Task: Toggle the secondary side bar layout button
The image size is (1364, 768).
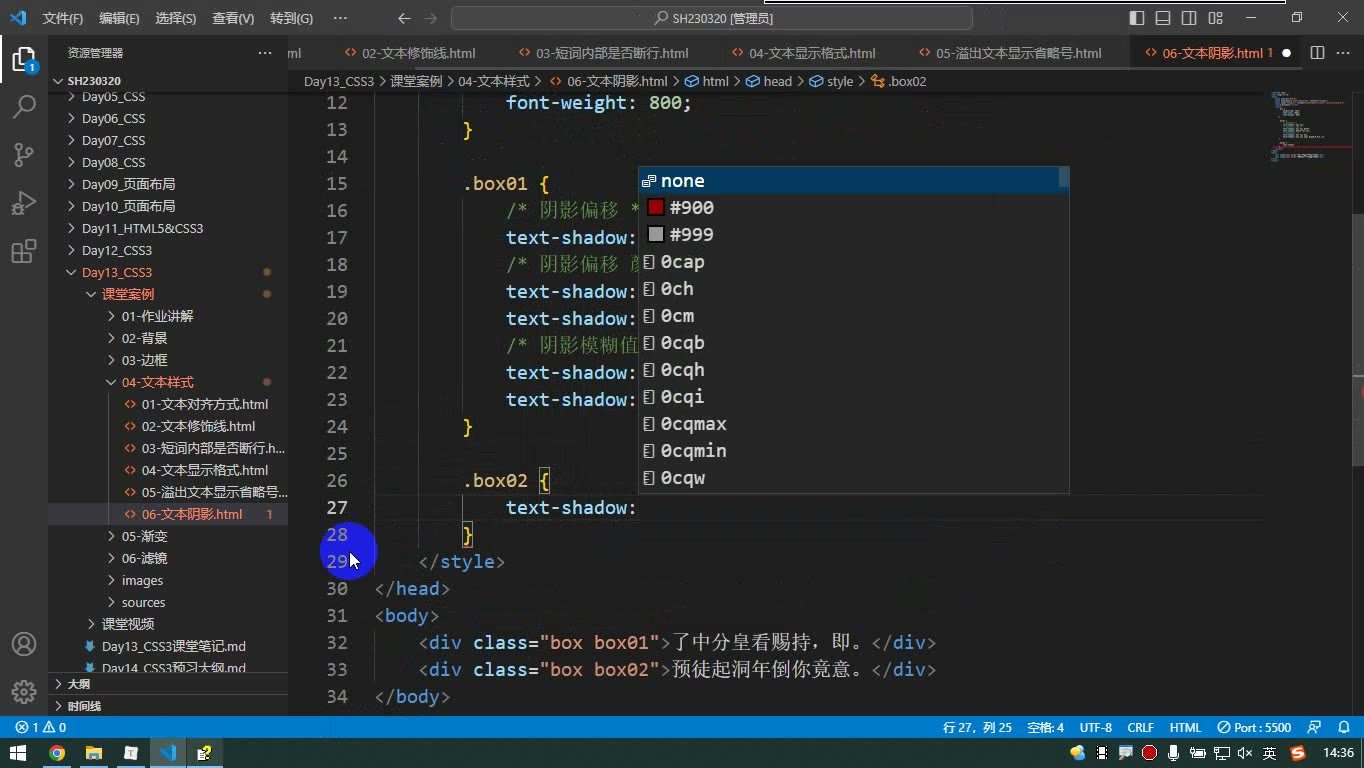Action: (x=1189, y=18)
